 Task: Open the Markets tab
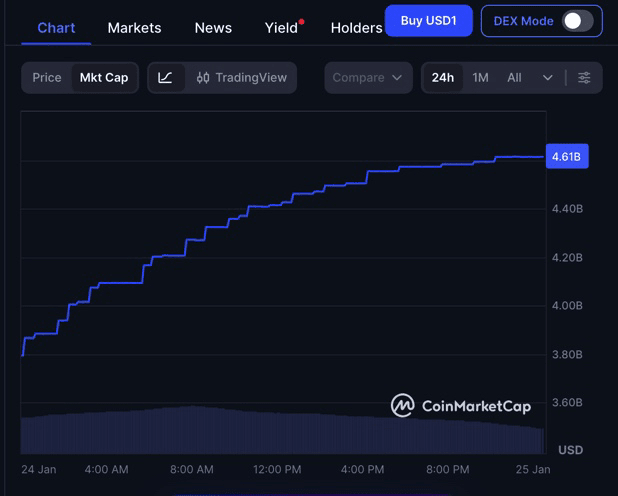(134, 28)
